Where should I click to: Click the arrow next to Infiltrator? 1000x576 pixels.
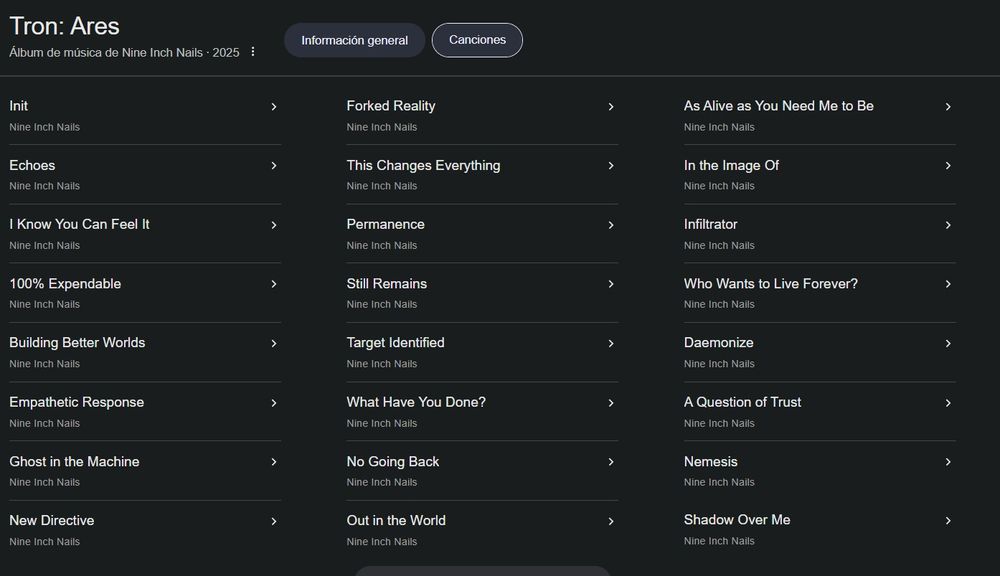tap(948, 225)
